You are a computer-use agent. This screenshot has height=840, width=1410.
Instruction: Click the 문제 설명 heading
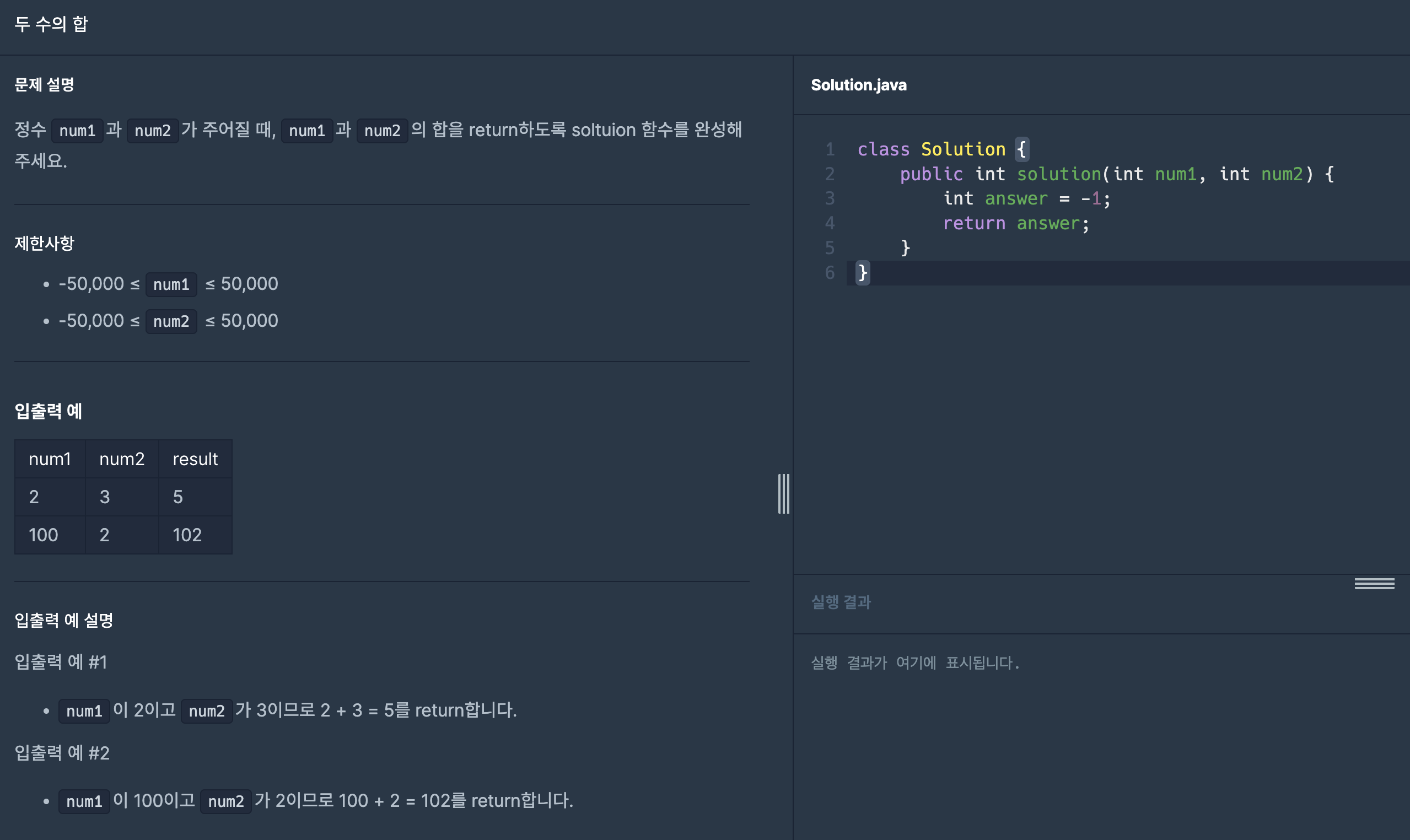(x=44, y=85)
